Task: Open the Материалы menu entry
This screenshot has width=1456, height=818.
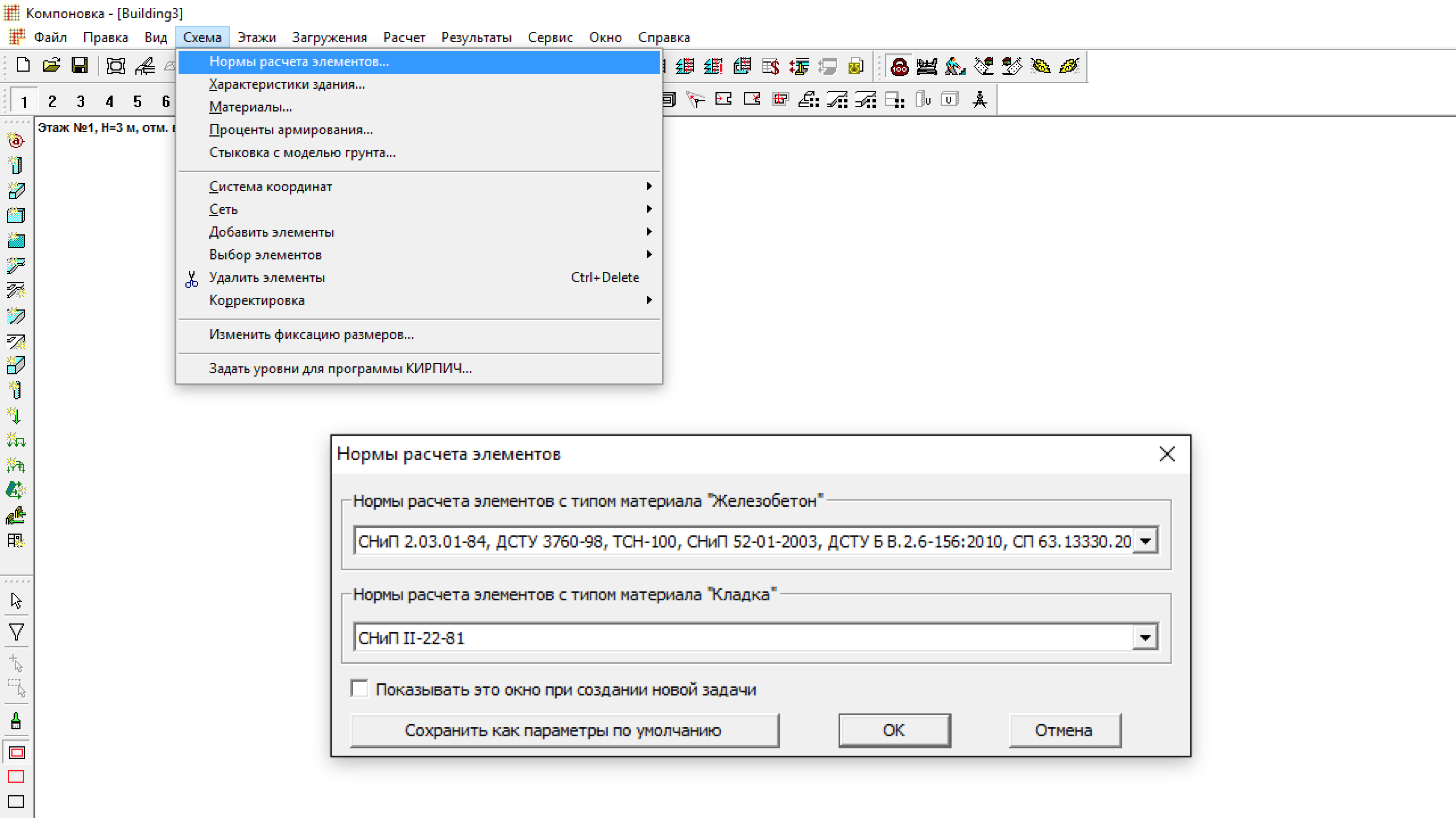Action: click(250, 107)
